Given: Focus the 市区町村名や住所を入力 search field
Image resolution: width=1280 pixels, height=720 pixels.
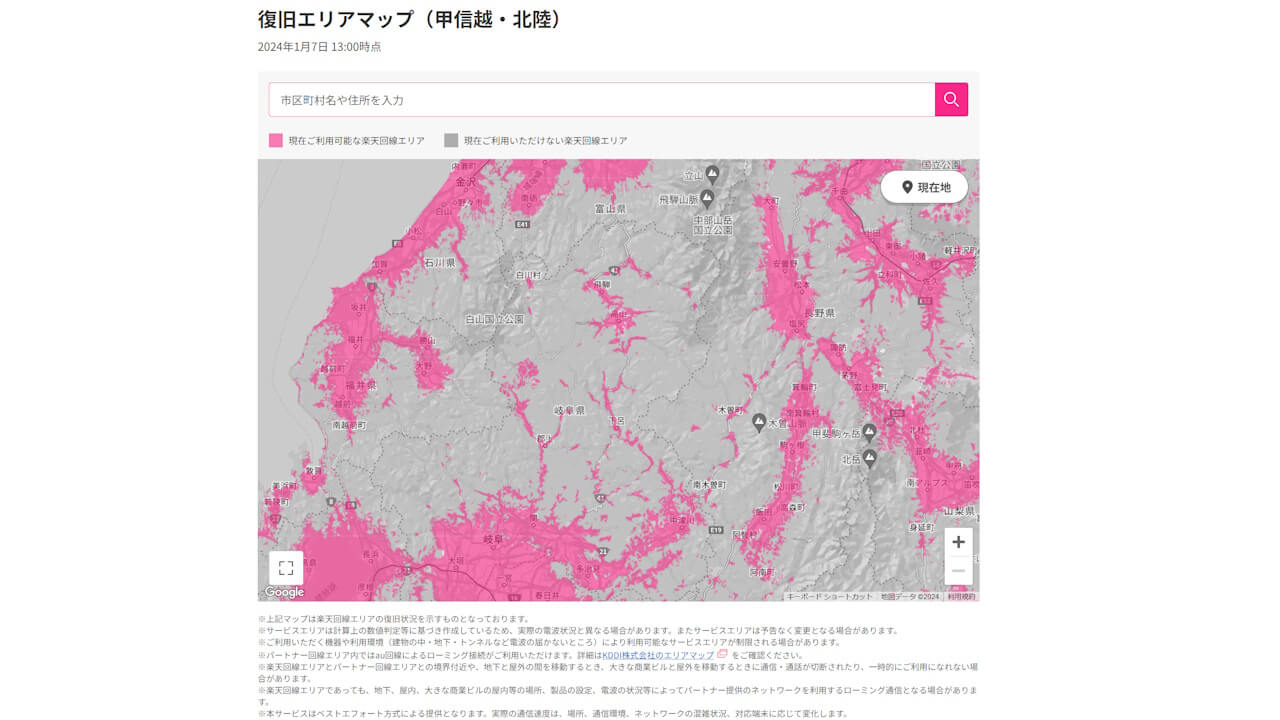Looking at the screenshot, I should (x=602, y=100).
